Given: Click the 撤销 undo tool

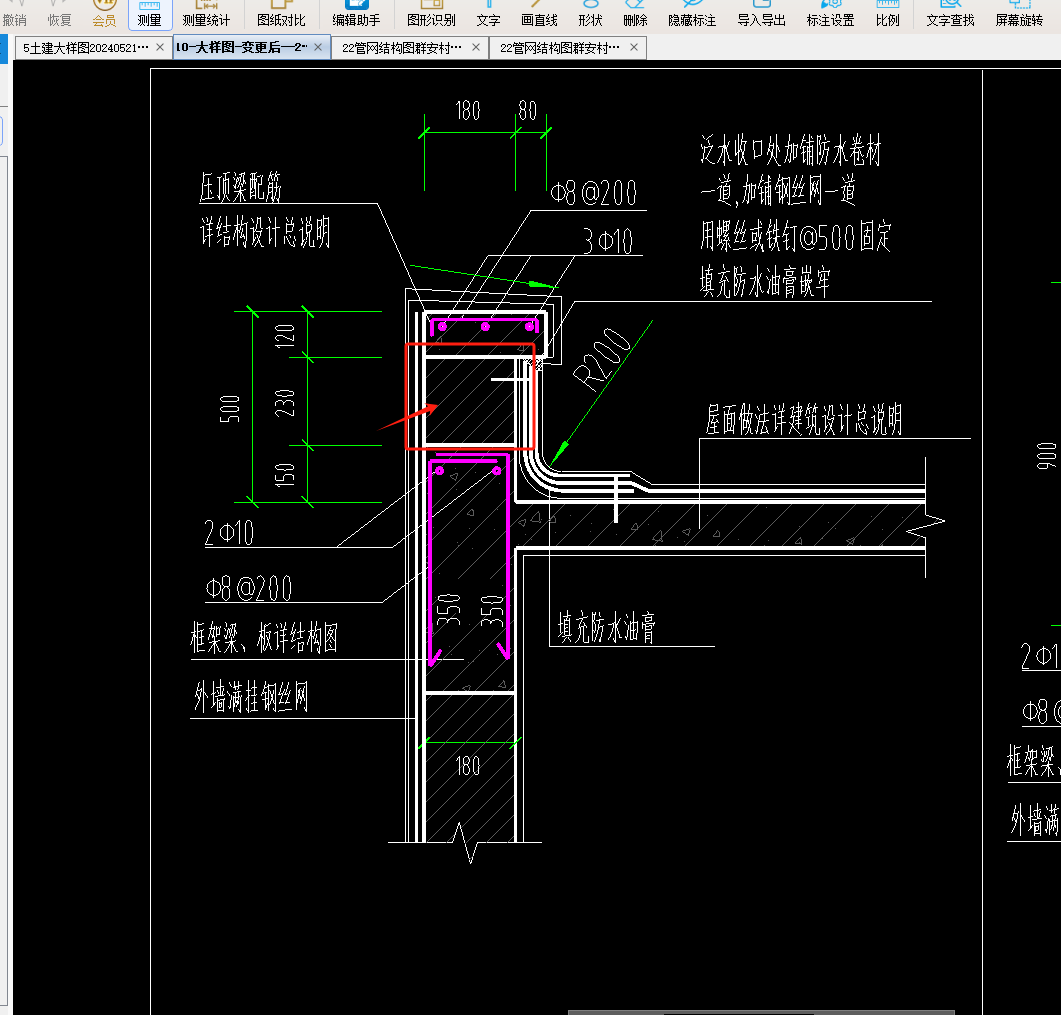Looking at the screenshot, I should [14, 14].
